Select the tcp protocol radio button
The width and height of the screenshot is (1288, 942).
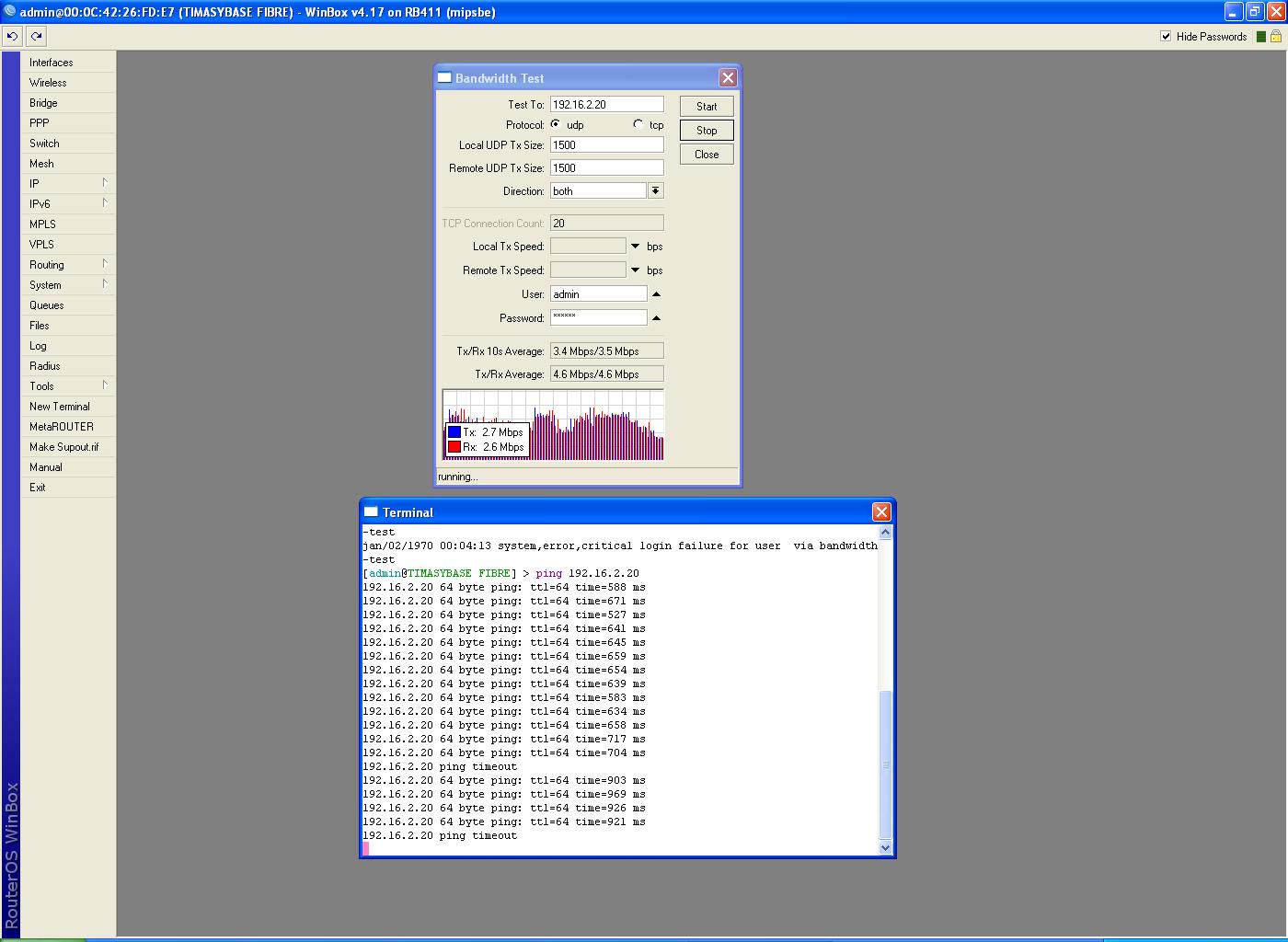click(x=638, y=123)
